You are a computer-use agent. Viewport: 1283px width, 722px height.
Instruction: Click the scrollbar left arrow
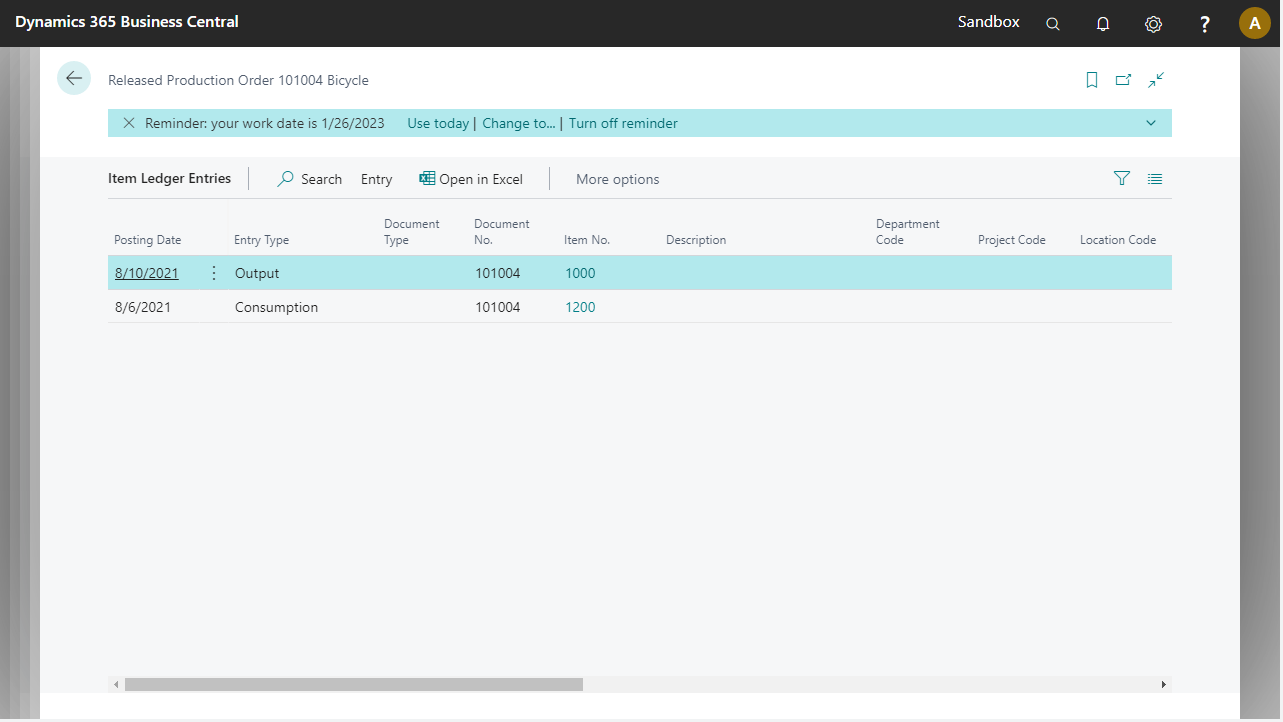pos(116,684)
